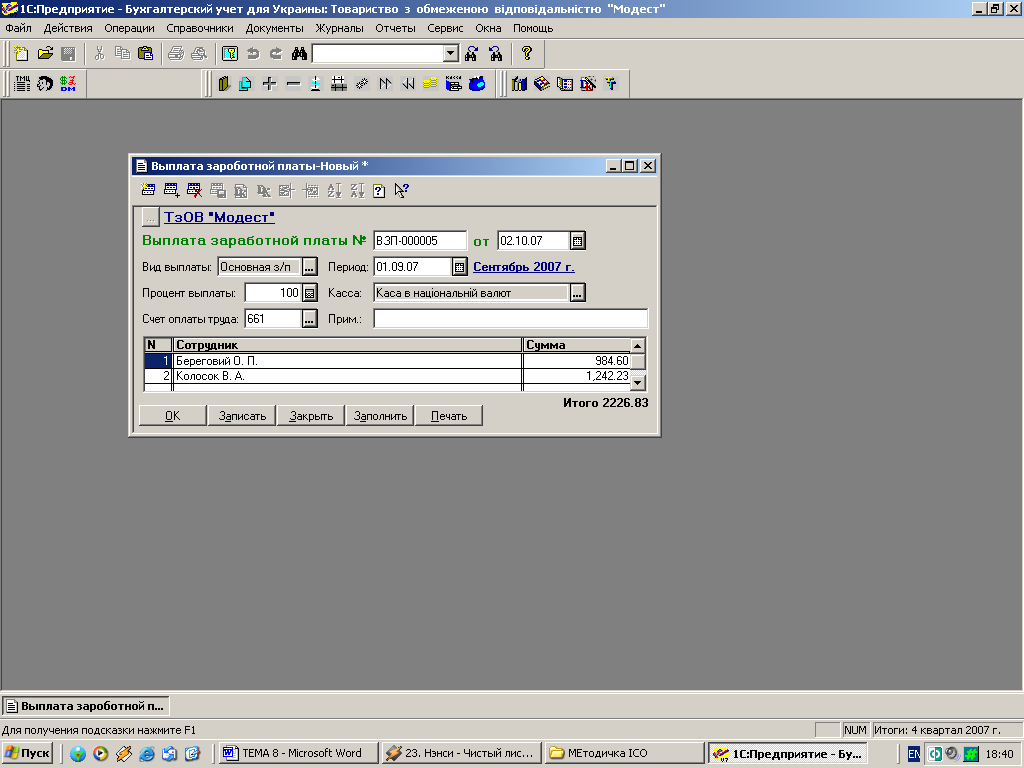Click the sum cell 984.60

tap(577, 360)
